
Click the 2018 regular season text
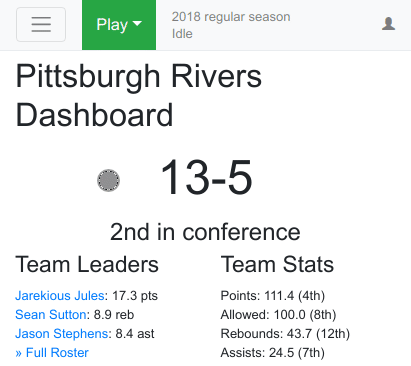[x=231, y=17]
